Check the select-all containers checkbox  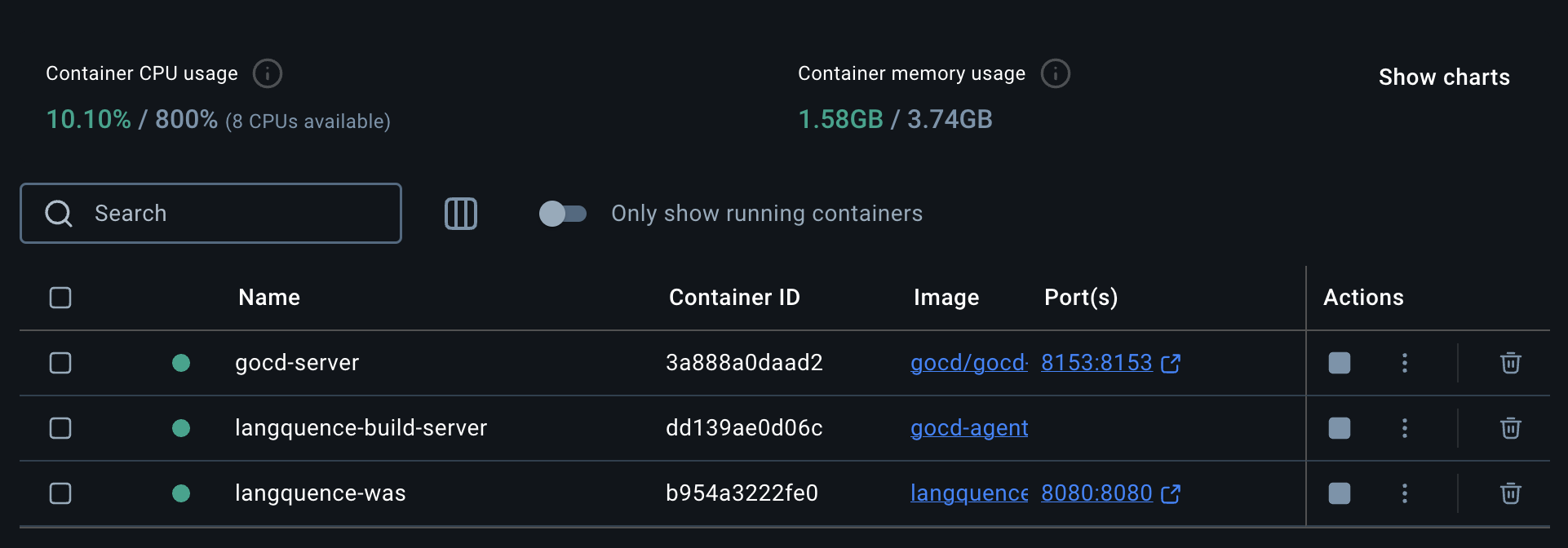click(x=60, y=298)
